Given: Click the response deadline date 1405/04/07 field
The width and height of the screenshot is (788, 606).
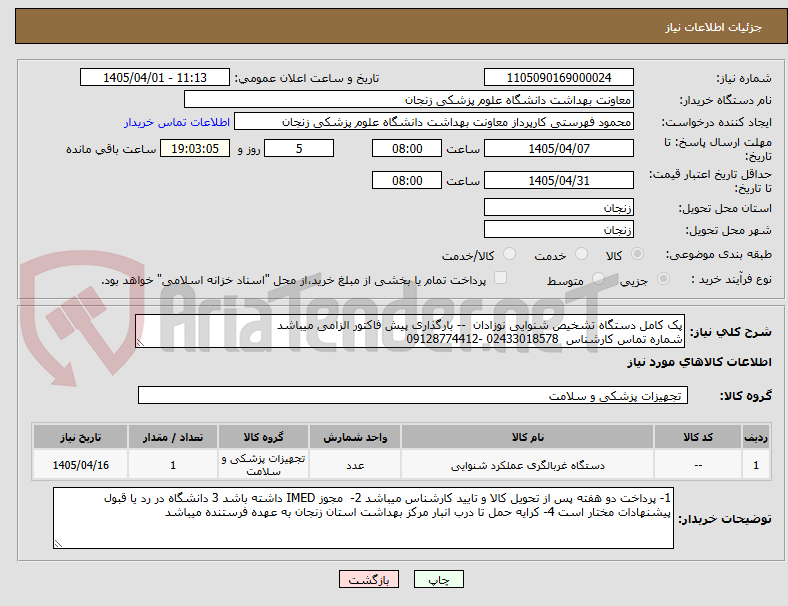Looking at the screenshot, I should pos(558,149).
